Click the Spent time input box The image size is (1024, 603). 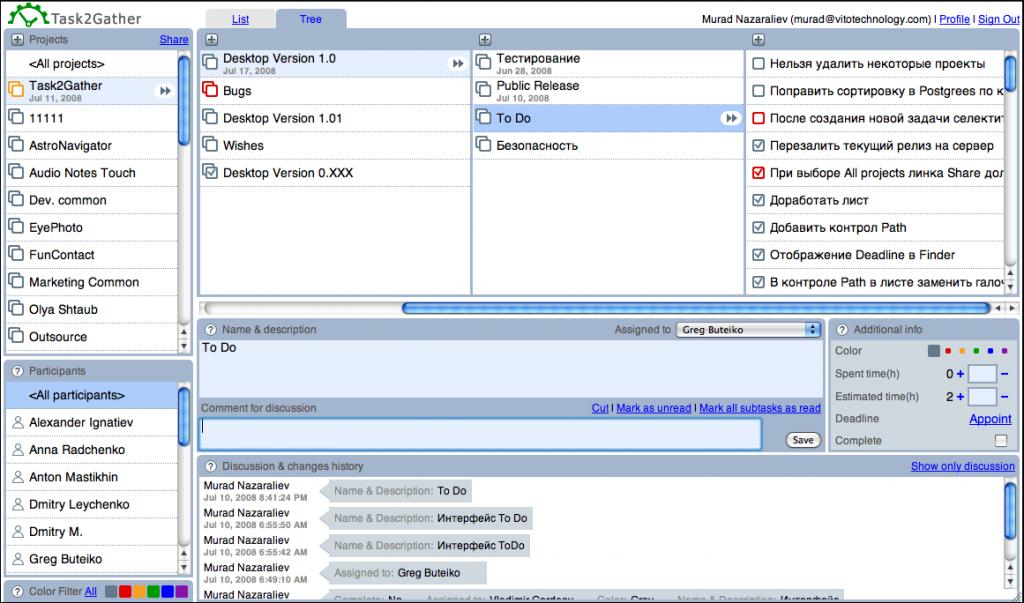982,374
